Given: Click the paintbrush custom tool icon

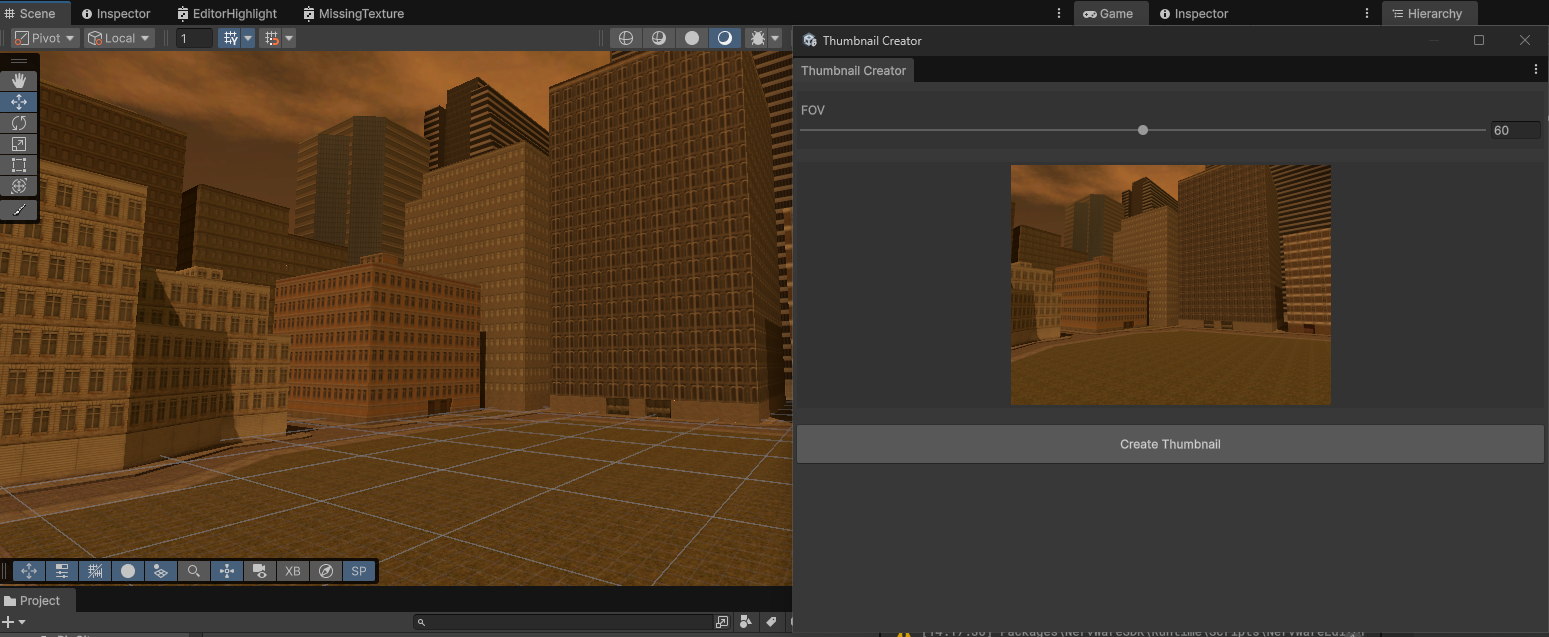Looking at the screenshot, I should [19, 210].
